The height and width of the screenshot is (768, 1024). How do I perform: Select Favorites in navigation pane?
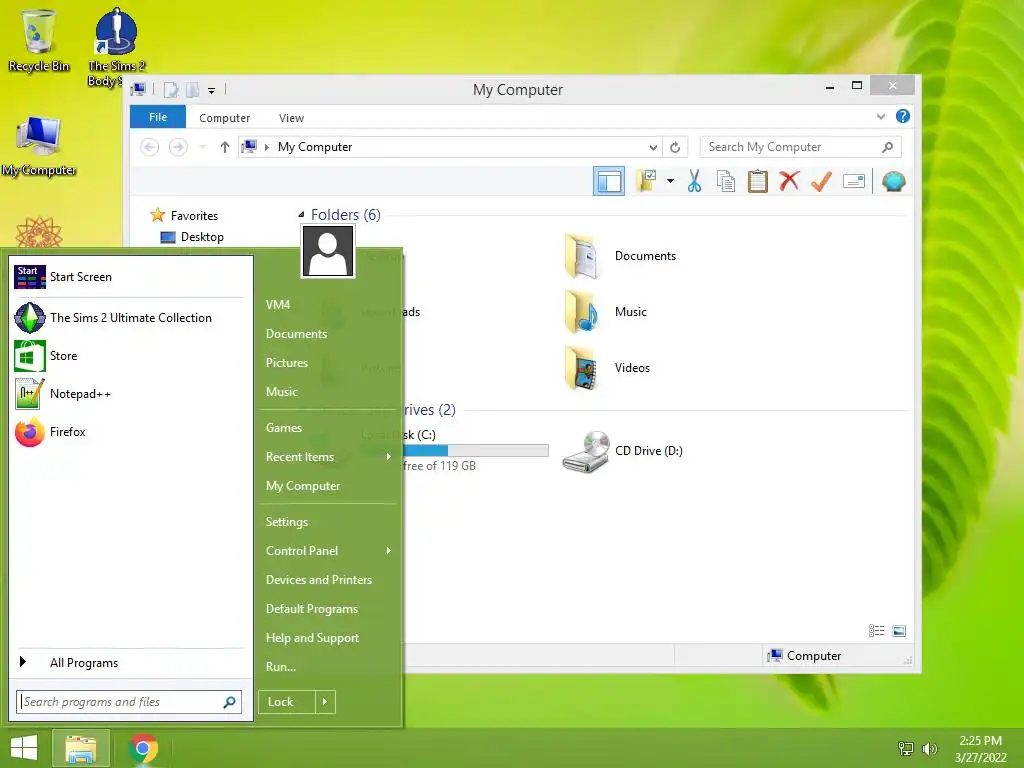(x=194, y=216)
